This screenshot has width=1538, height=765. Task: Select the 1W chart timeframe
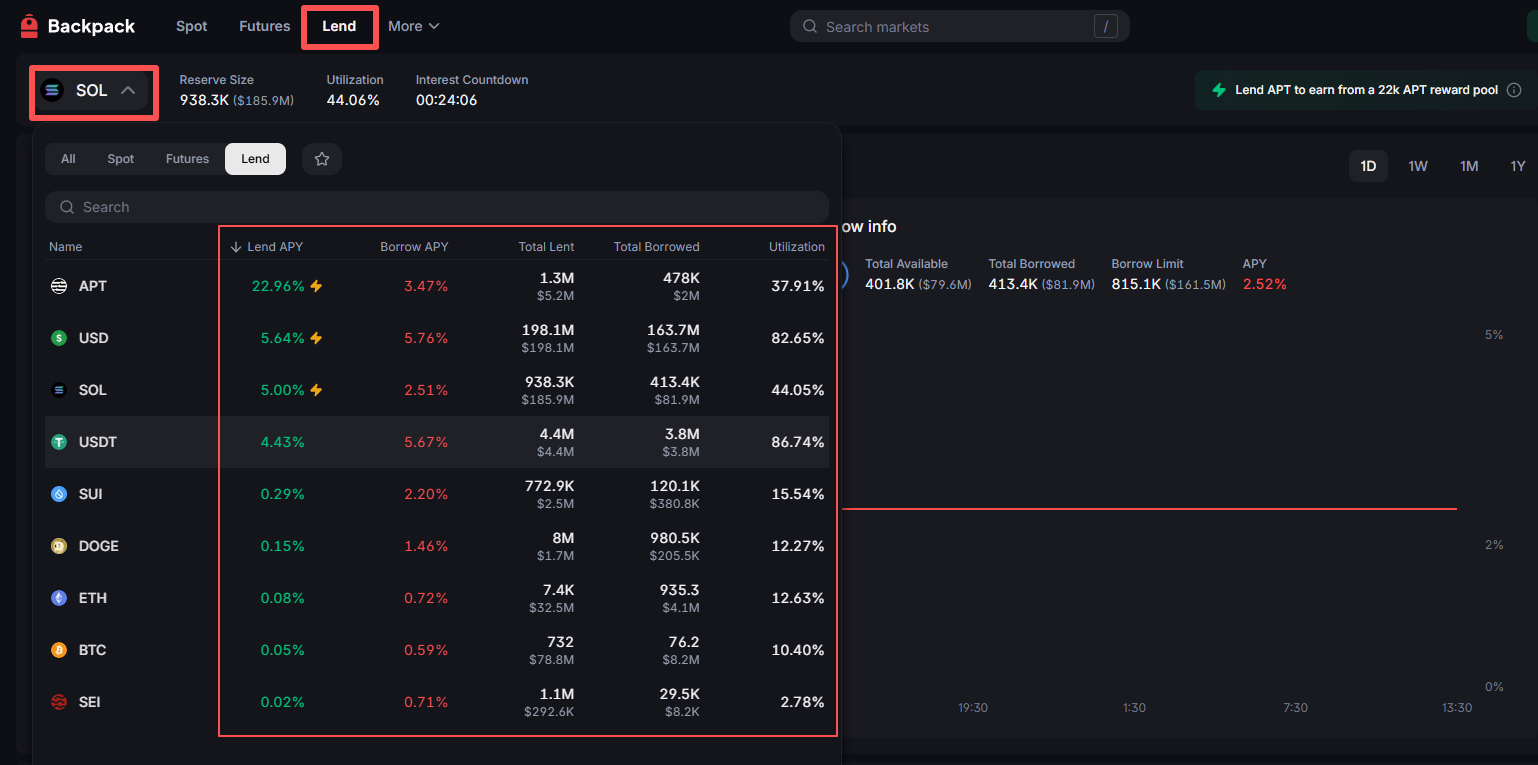click(1418, 166)
